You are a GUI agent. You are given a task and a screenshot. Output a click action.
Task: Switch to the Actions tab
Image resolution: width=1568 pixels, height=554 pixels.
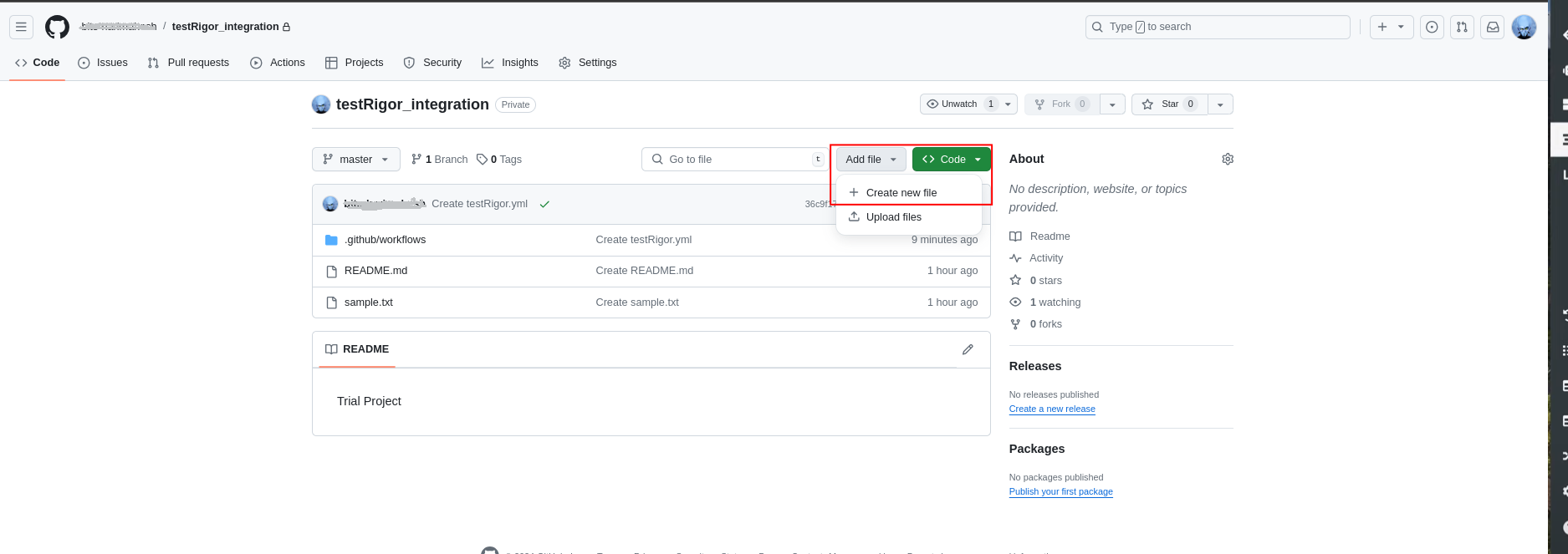[278, 63]
